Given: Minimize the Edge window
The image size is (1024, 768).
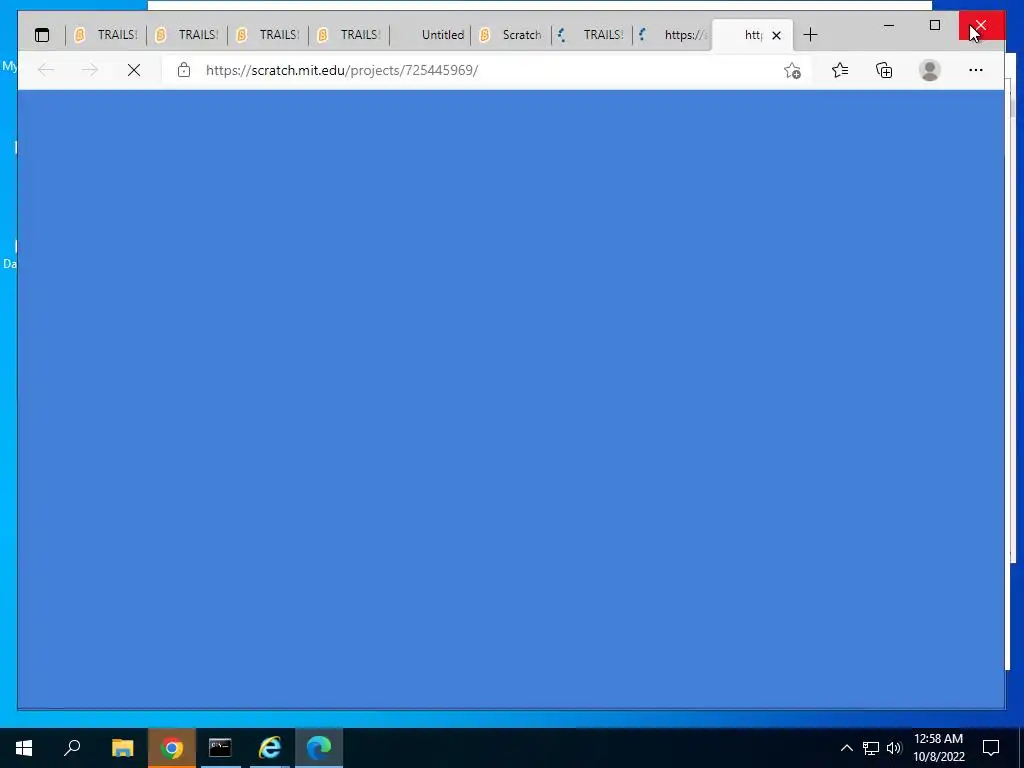Looking at the screenshot, I should tap(889, 25).
